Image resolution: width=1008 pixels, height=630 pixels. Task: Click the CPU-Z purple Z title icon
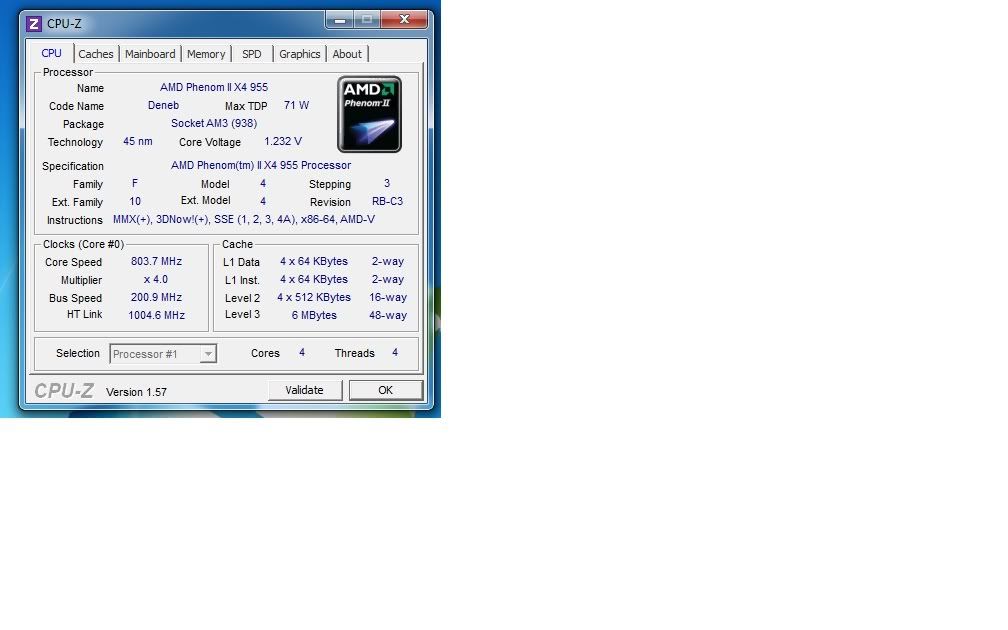point(33,24)
